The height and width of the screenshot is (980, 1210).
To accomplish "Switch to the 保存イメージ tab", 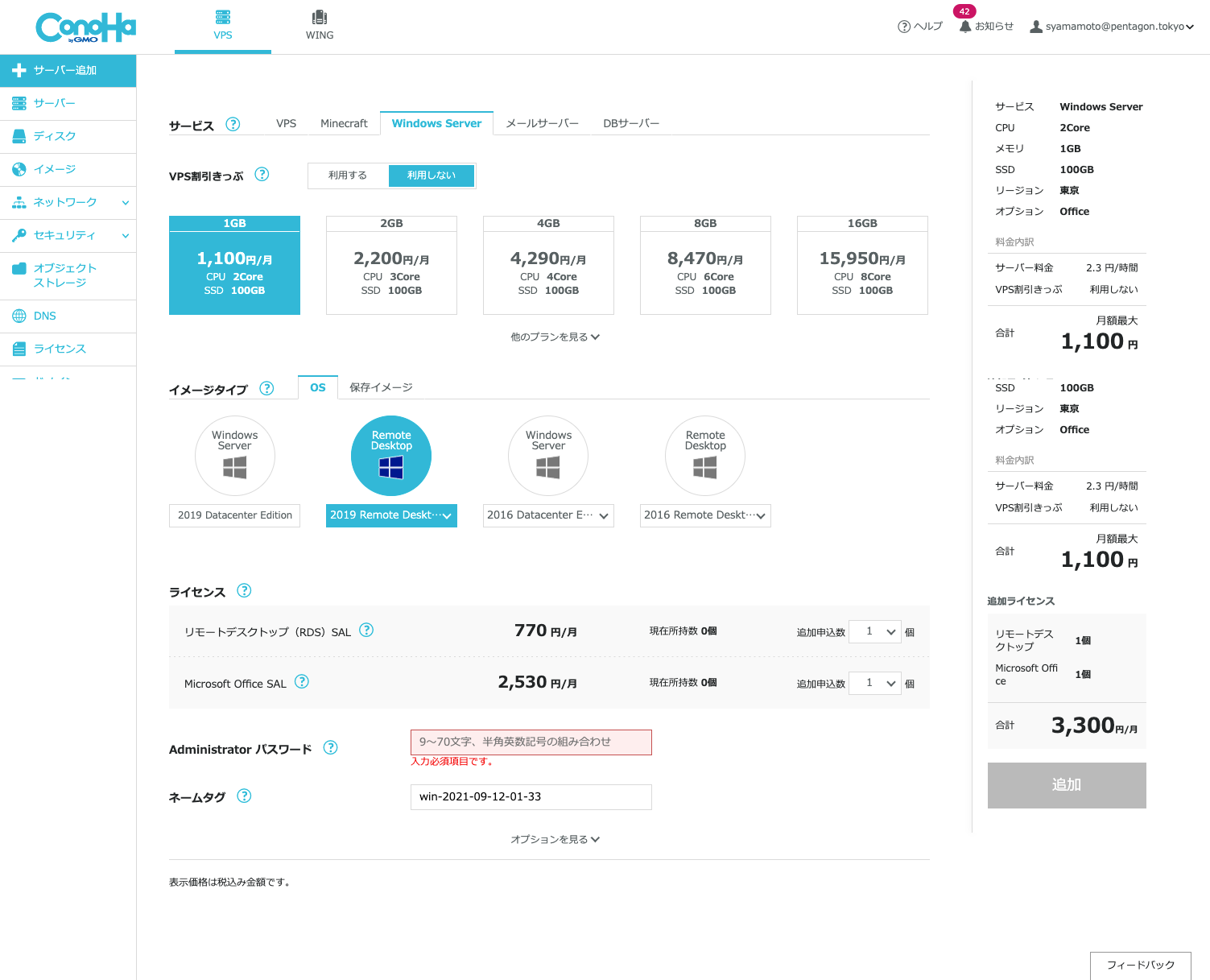I will point(381,387).
